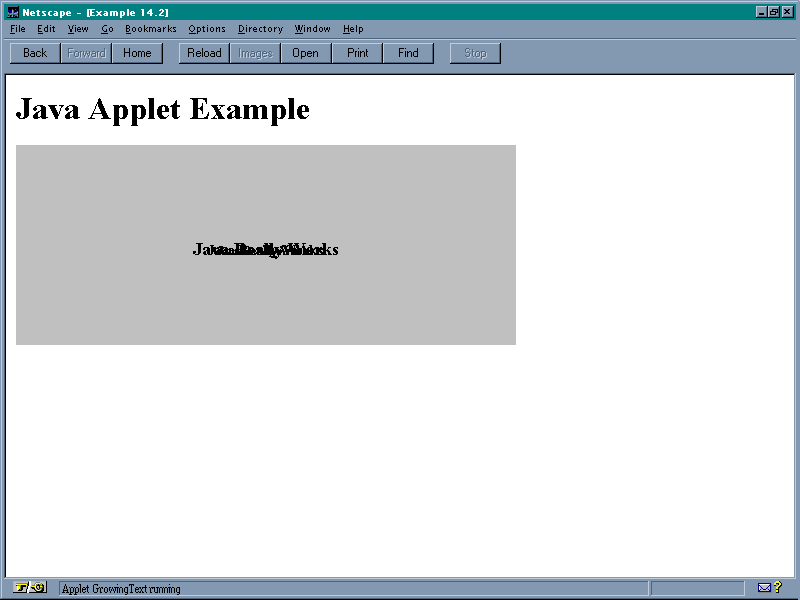Click the Find toolbar button

click(408, 53)
